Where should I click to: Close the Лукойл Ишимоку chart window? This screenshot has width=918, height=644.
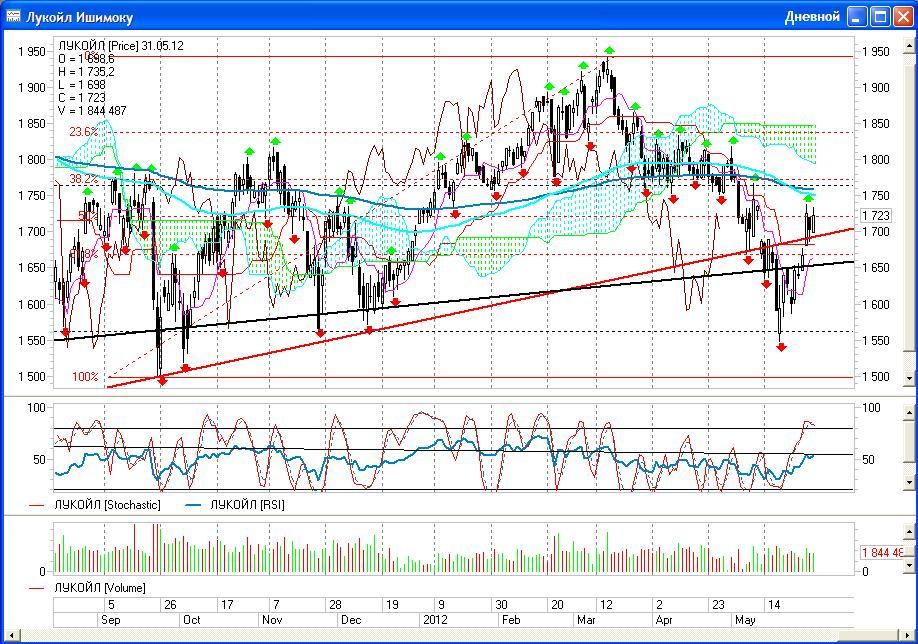[903, 16]
